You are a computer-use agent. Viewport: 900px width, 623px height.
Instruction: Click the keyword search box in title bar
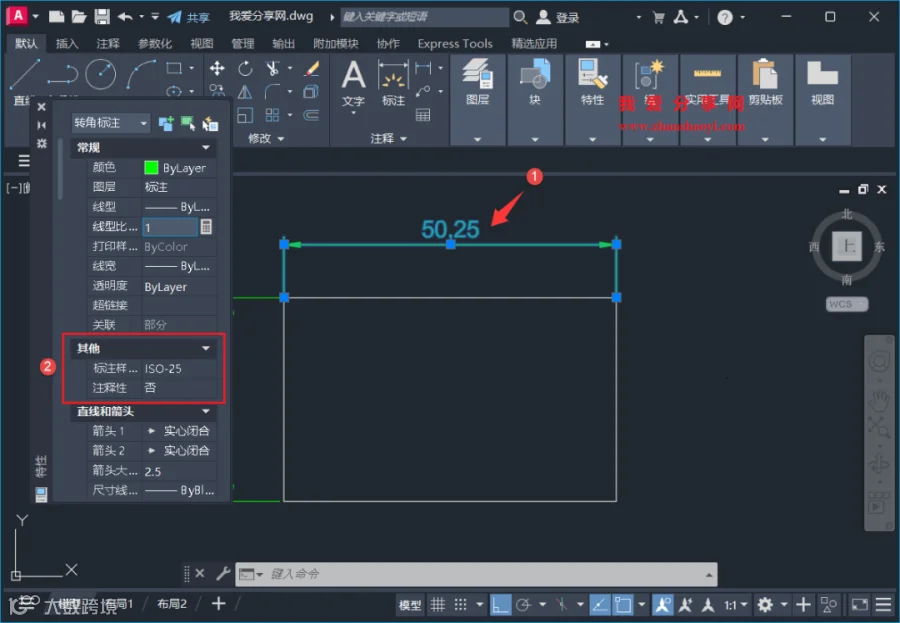click(x=424, y=17)
